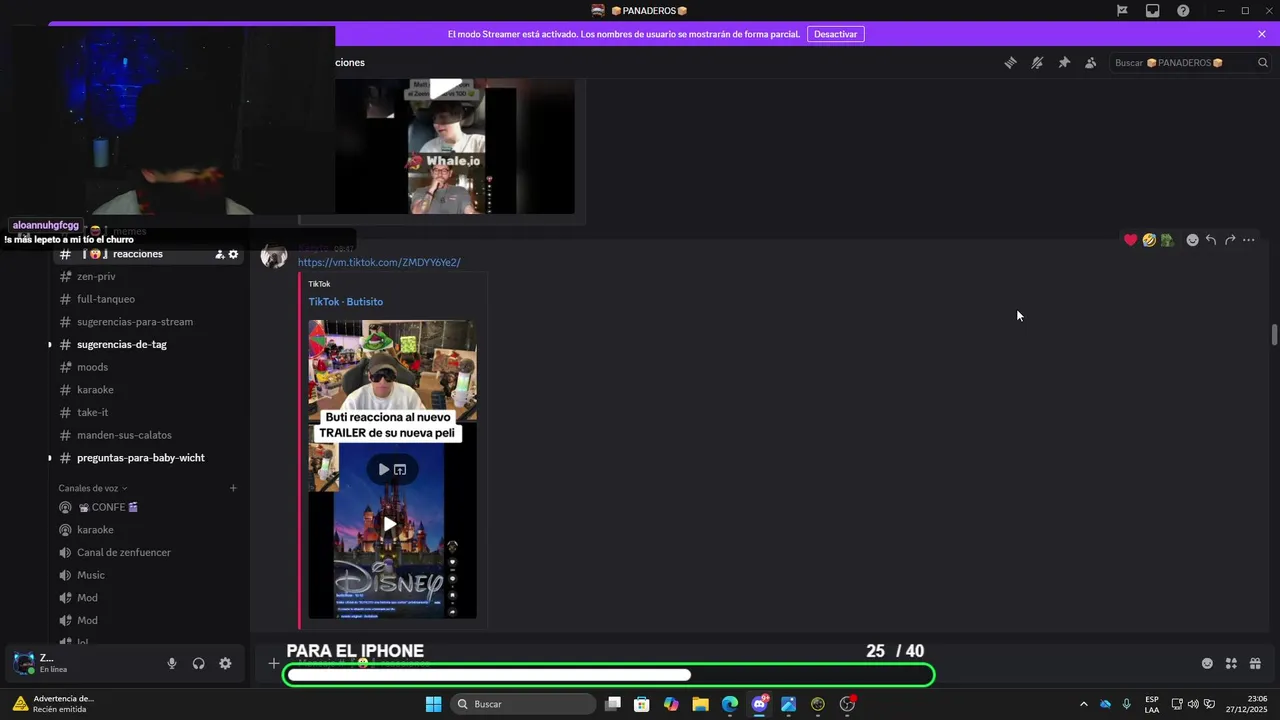Open the apps launcher icon in message box
Image resolution: width=1280 pixels, height=720 pixels.
pyautogui.click(x=1231, y=663)
